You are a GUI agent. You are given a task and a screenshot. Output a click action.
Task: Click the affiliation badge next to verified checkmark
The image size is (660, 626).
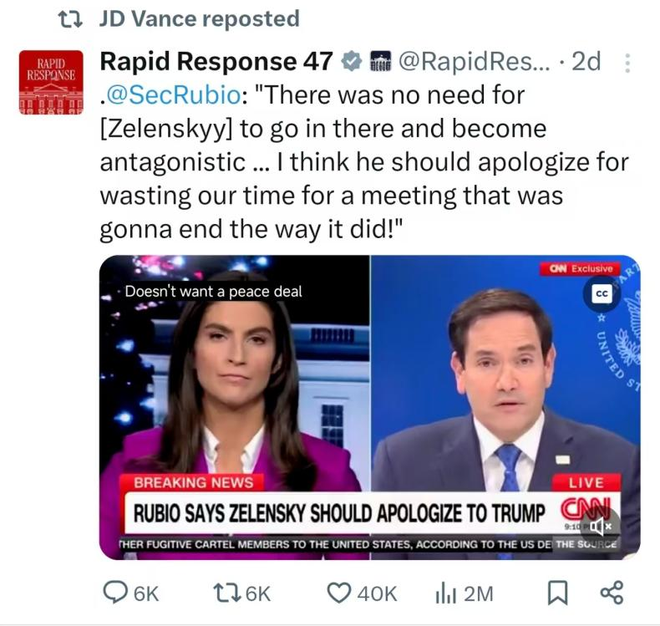380,62
